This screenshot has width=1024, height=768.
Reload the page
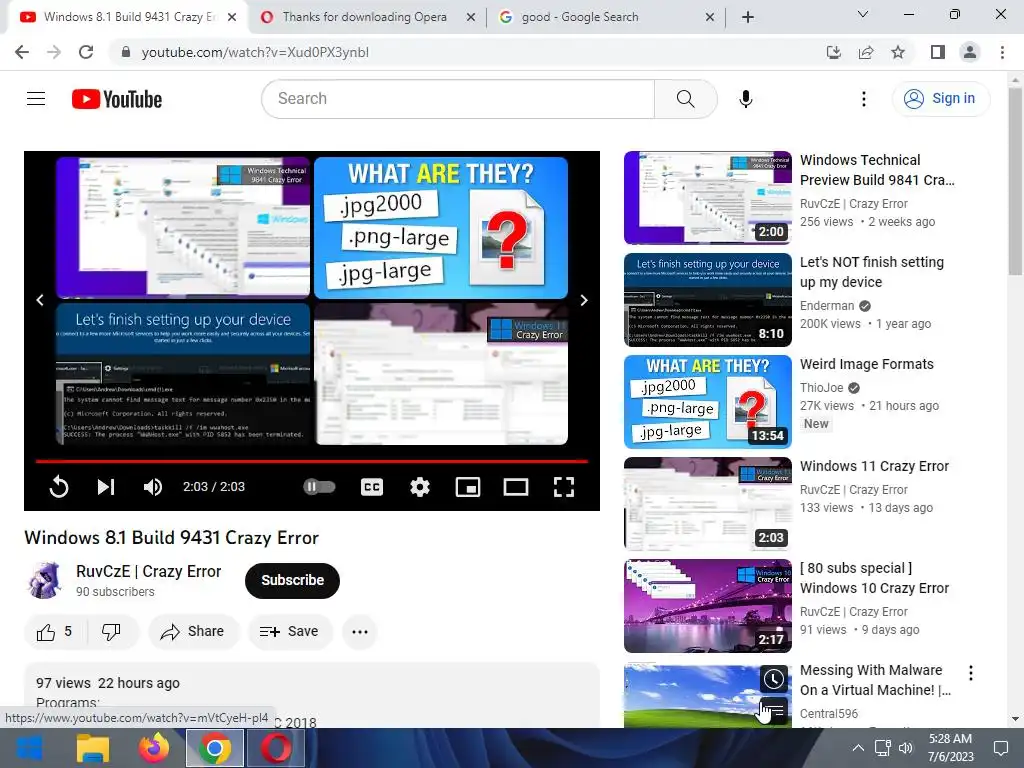click(86, 52)
